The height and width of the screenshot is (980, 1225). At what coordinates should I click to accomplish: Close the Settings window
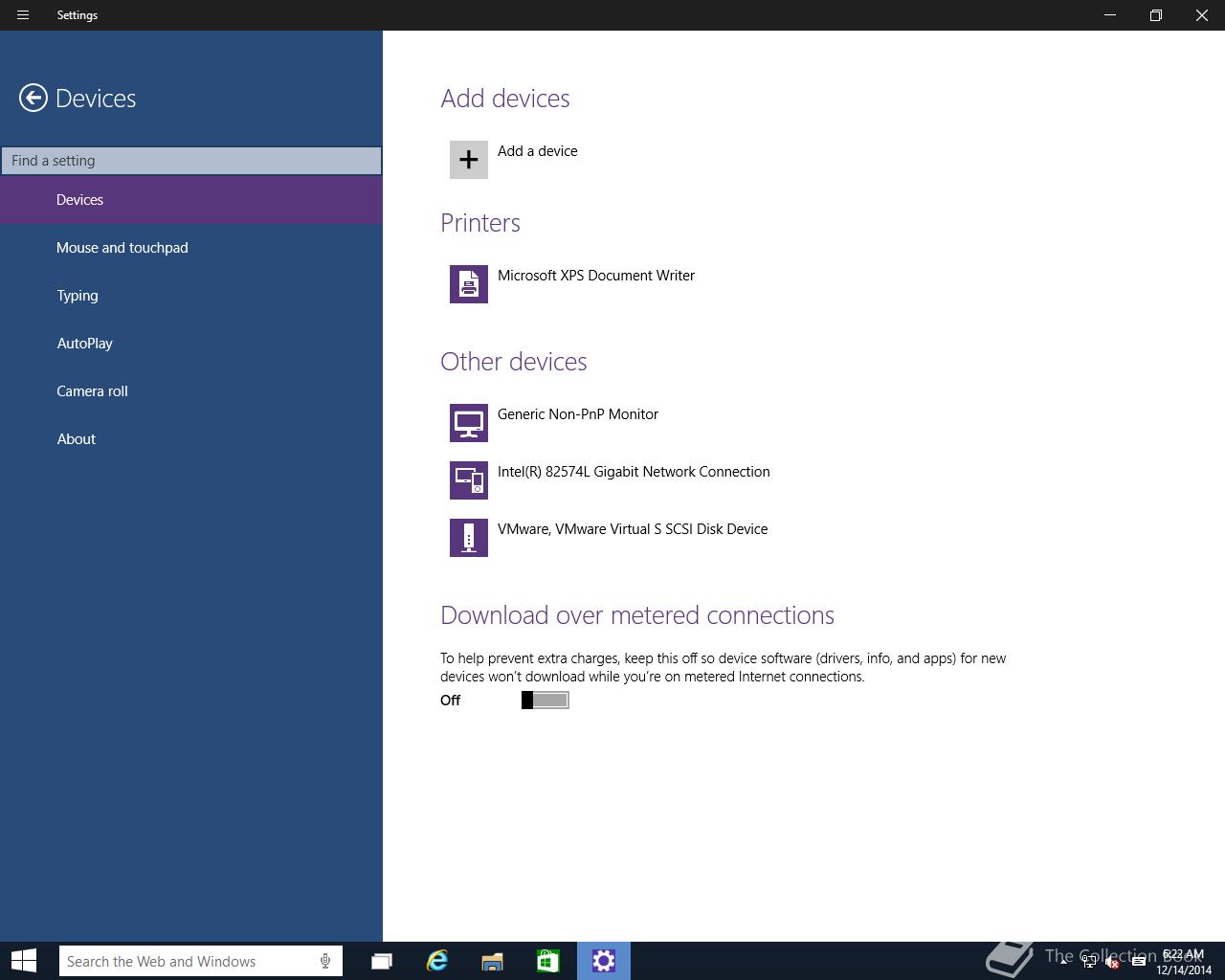click(x=1202, y=15)
